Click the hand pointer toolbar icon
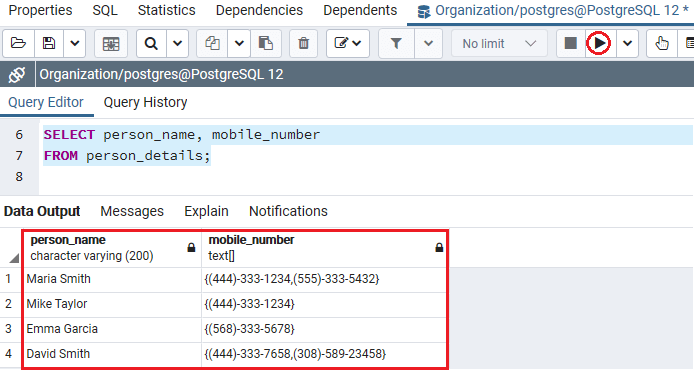Viewport: 694px width, 373px height. coord(662,43)
